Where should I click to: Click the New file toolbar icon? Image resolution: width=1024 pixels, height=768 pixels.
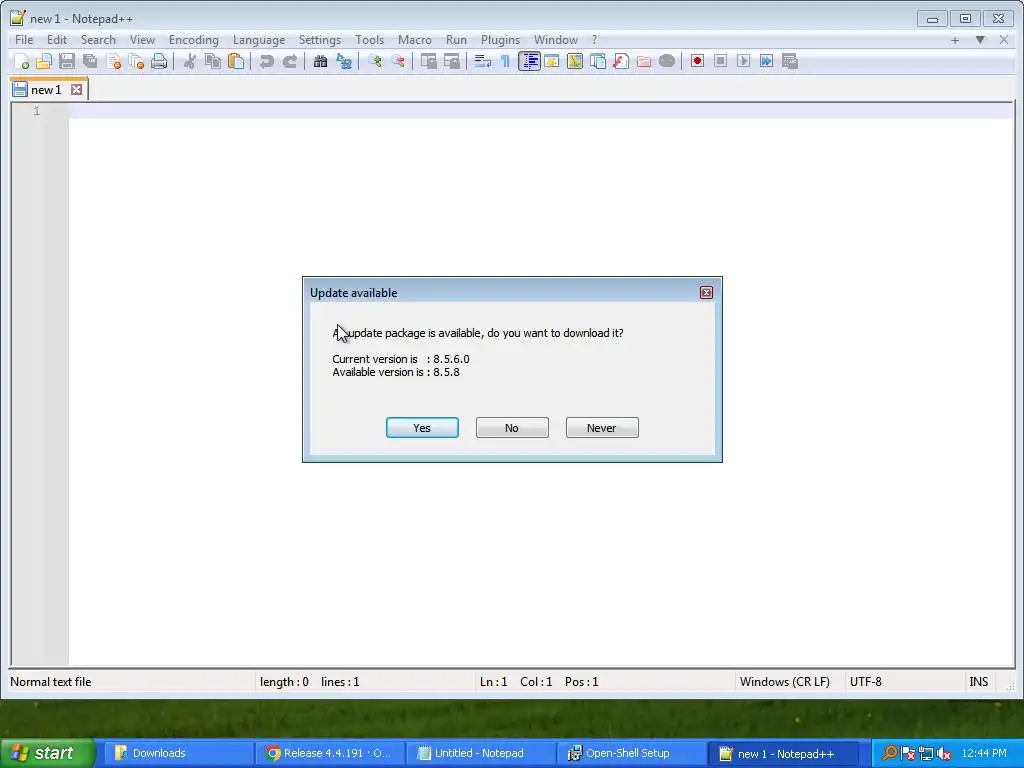click(22, 61)
